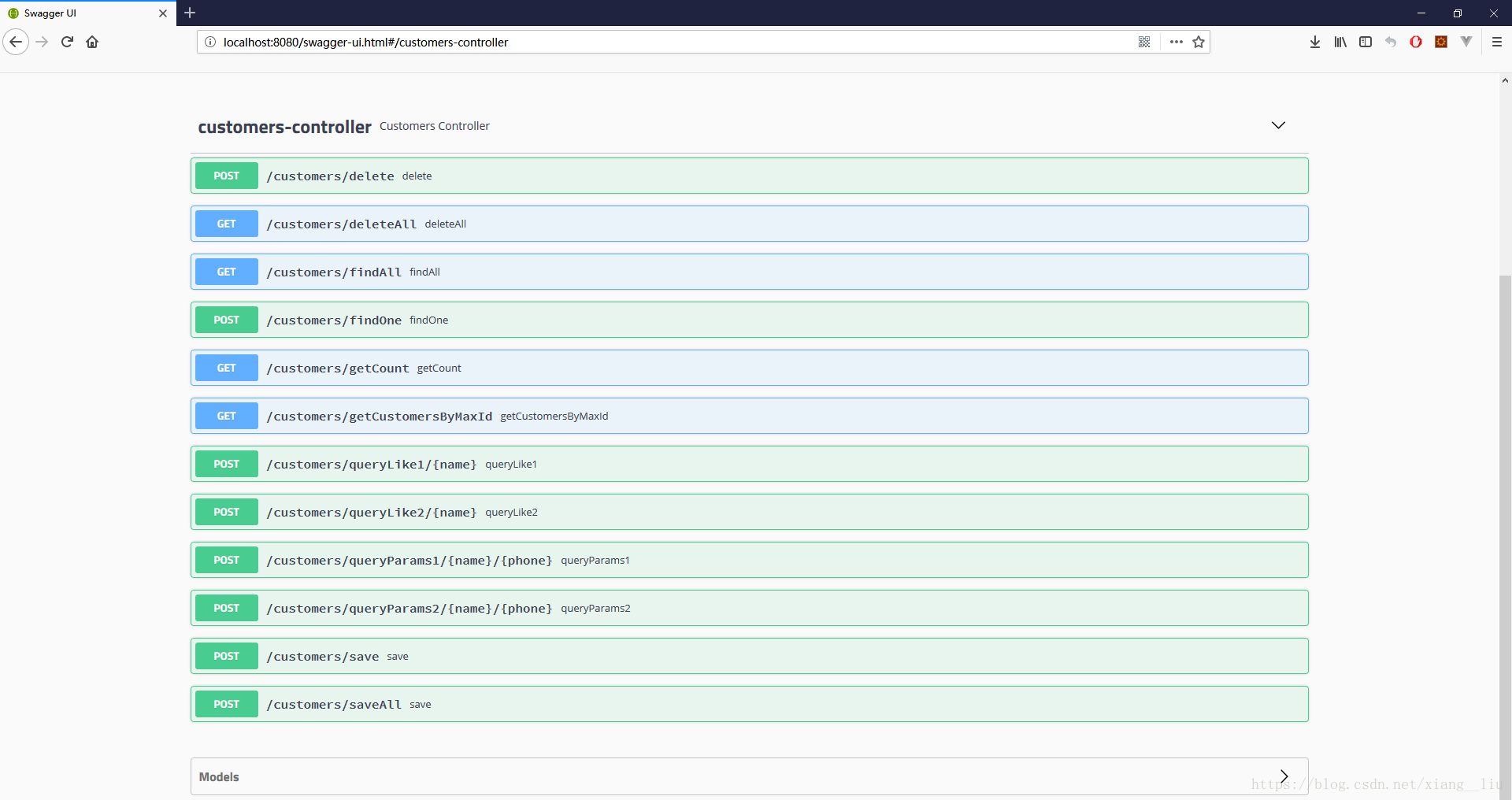
Task: Click the grey V-shaped extension icon
Action: click(1466, 42)
